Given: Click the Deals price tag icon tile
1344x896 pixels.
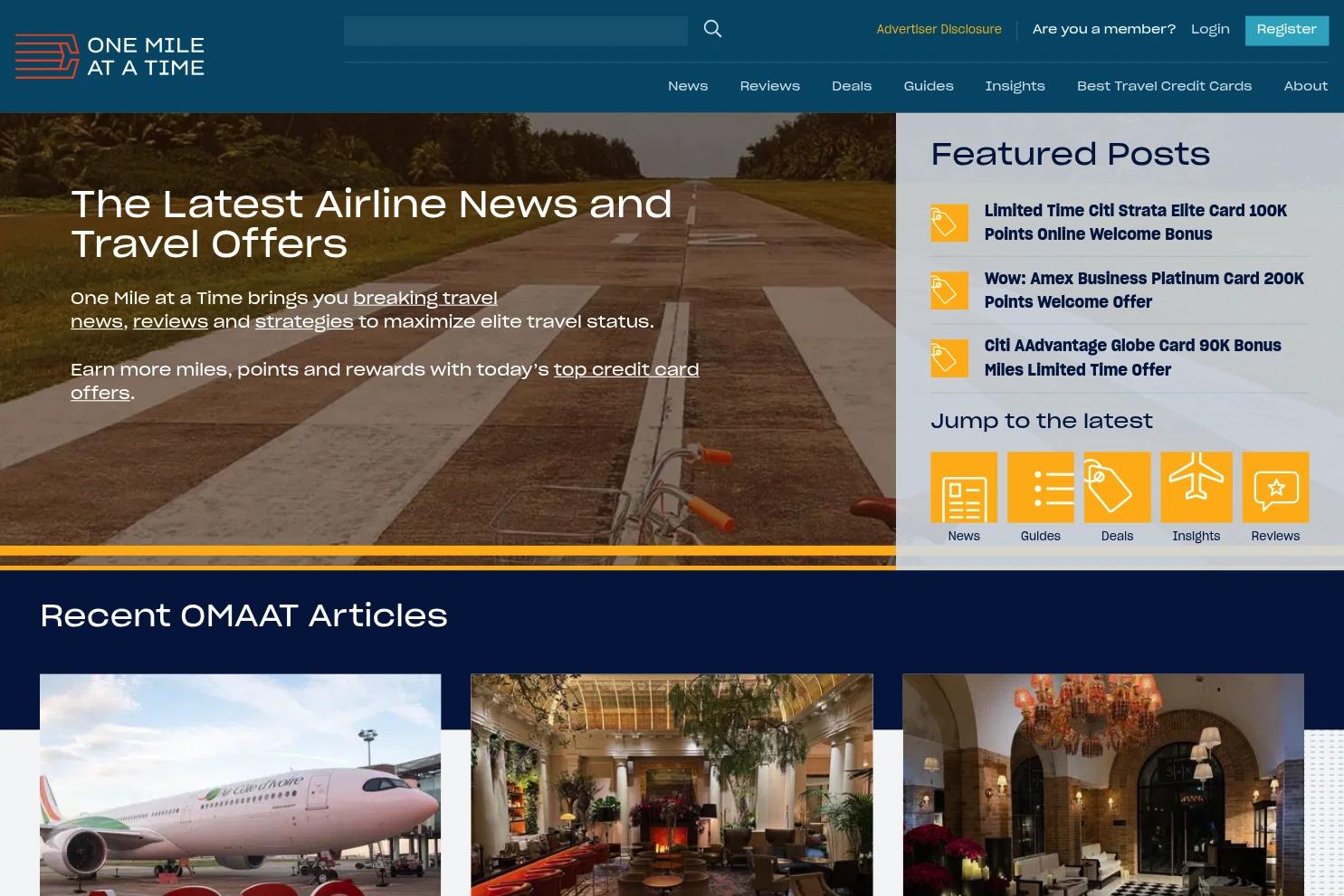Looking at the screenshot, I should click(x=1118, y=487).
